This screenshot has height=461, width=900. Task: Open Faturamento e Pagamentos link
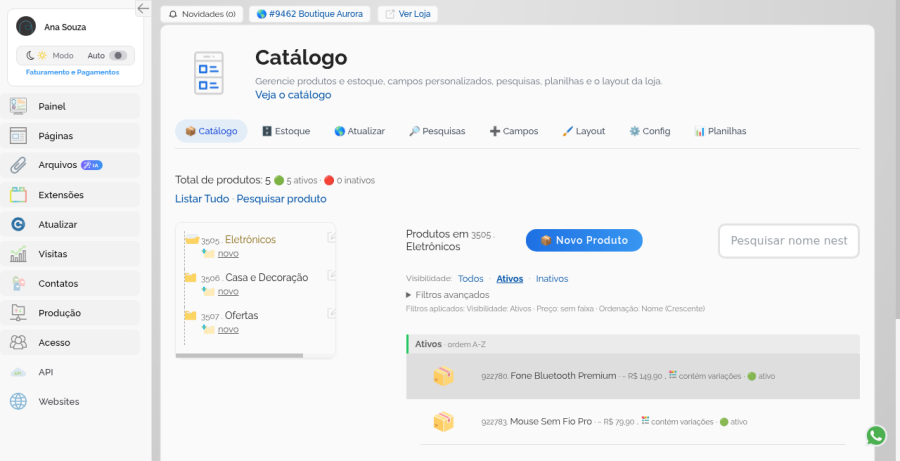click(x=72, y=72)
